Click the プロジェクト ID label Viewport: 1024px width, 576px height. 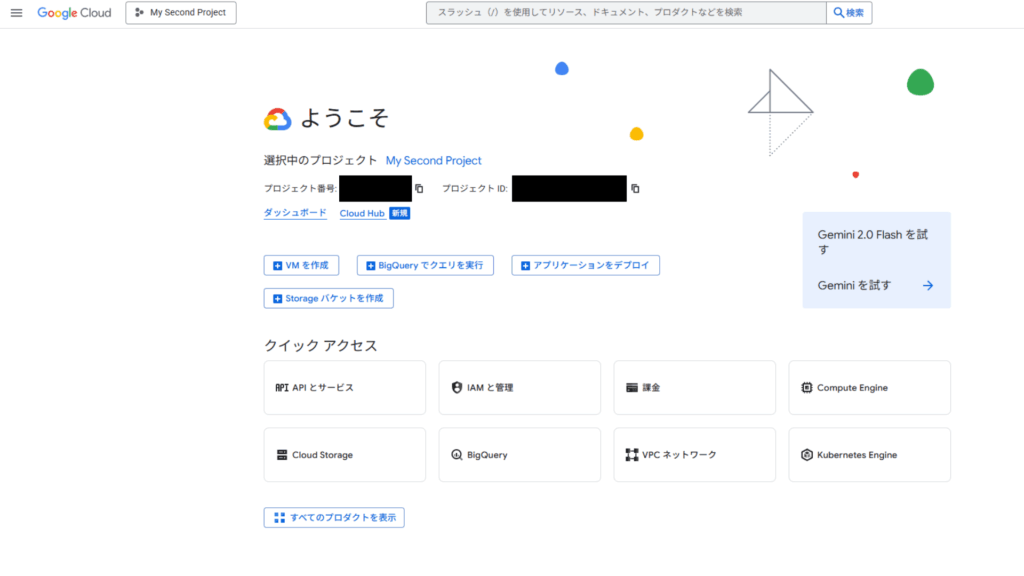[x=475, y=189]
